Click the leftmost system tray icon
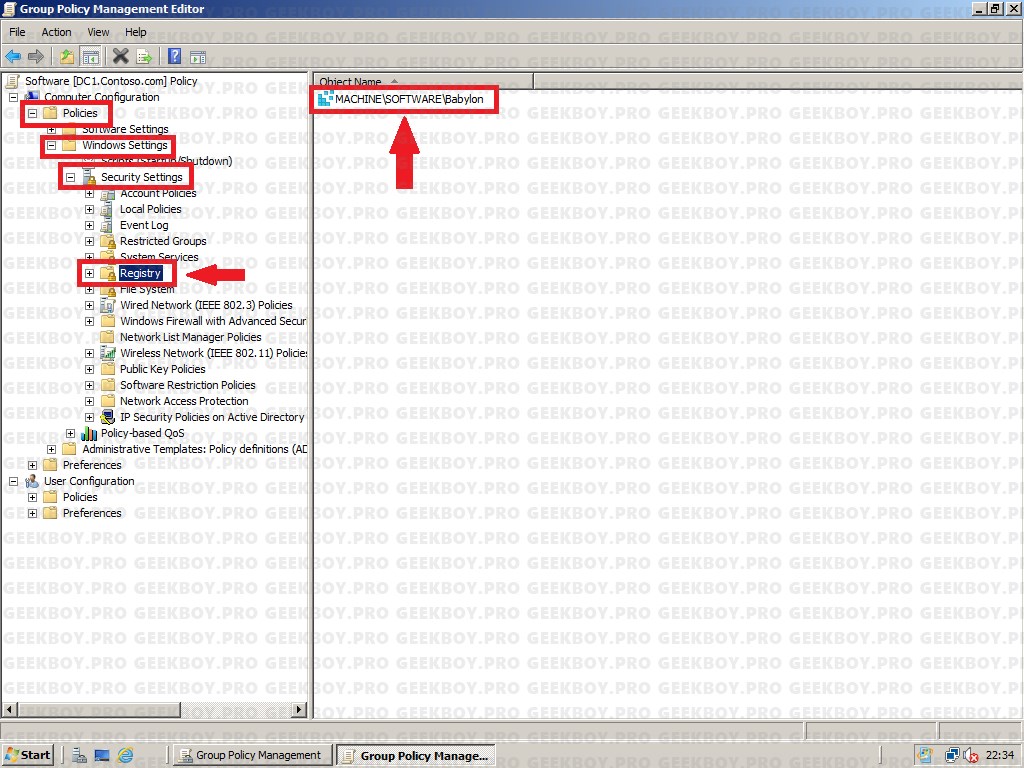This screenshot has height=768, width=1024. tap(925, 755)
